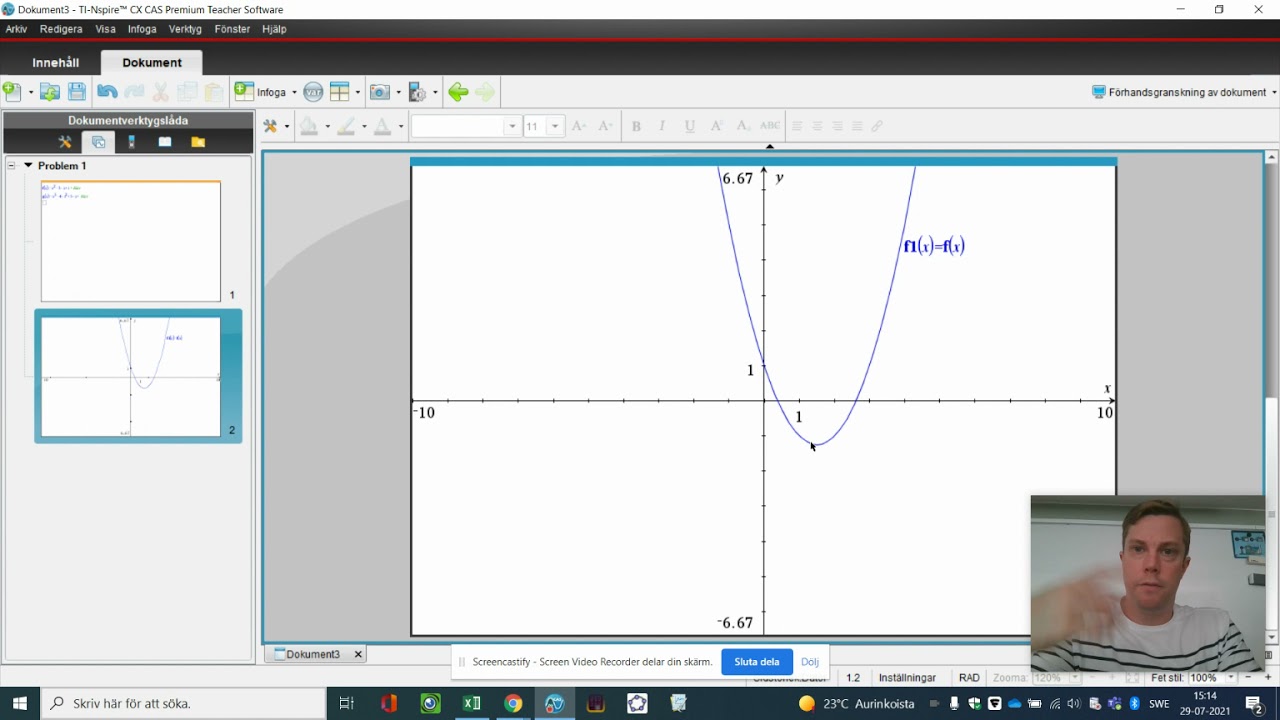This screenshot has height=720, width=1280.
Task: Open TI-SmartView handheld icon in toolbox
Action: coord(131,142)
